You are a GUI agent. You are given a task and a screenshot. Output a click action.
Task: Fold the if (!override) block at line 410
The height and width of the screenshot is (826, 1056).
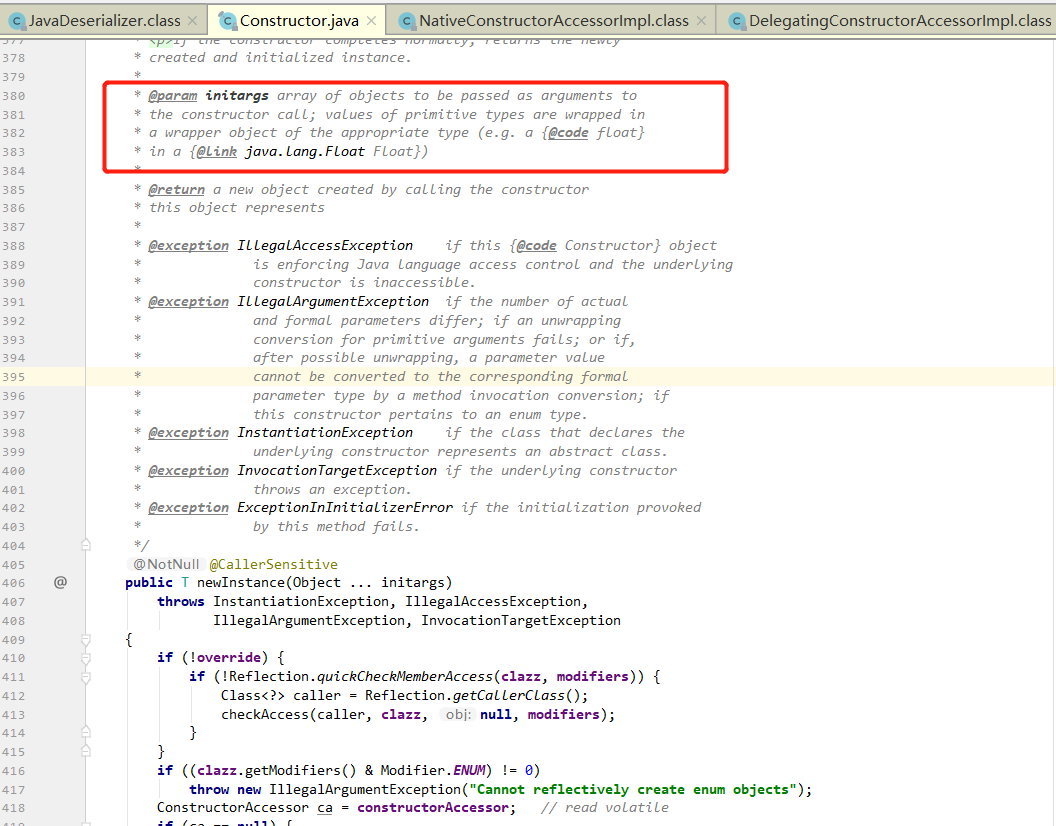point(86,658)
